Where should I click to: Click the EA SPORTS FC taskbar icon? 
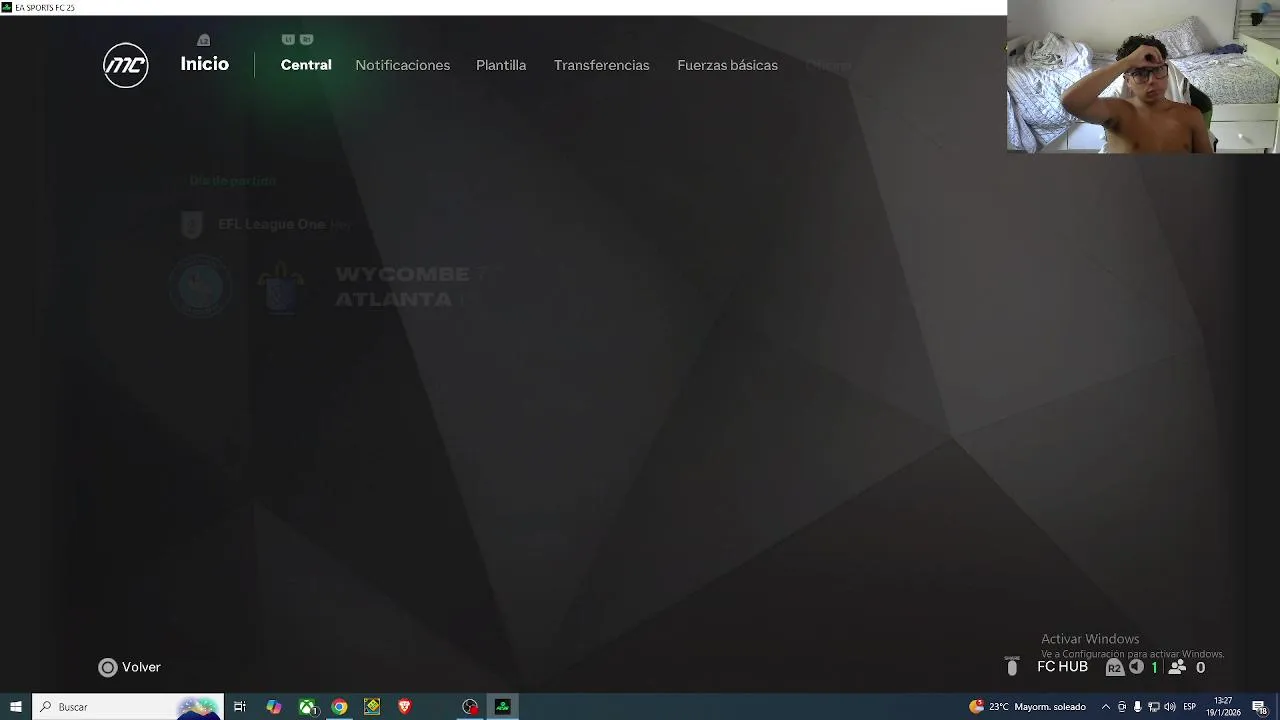point(503,707)
